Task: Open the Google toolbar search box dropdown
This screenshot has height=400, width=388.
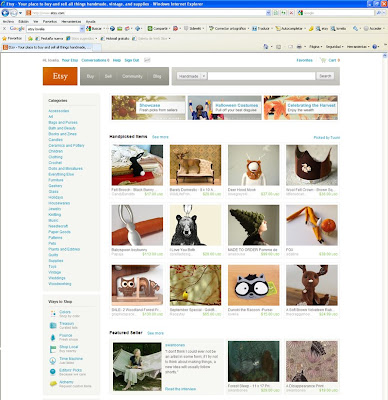Action: (82, 29)
